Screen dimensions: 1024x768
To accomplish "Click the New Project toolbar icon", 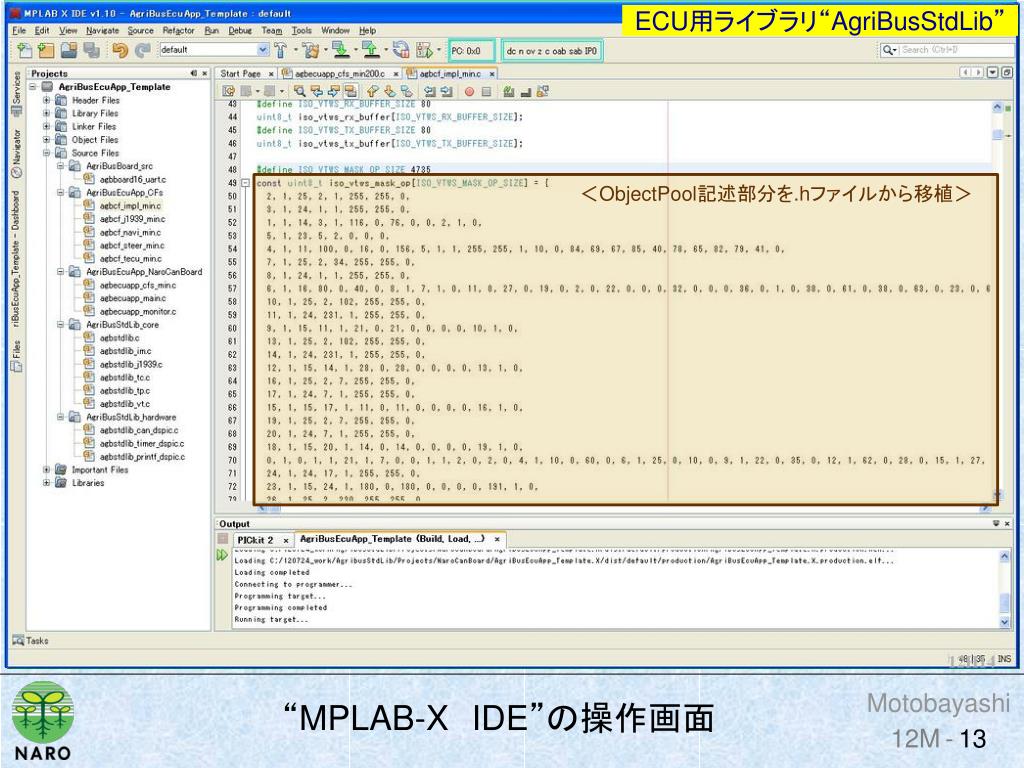I will click(x=46, y=50).
